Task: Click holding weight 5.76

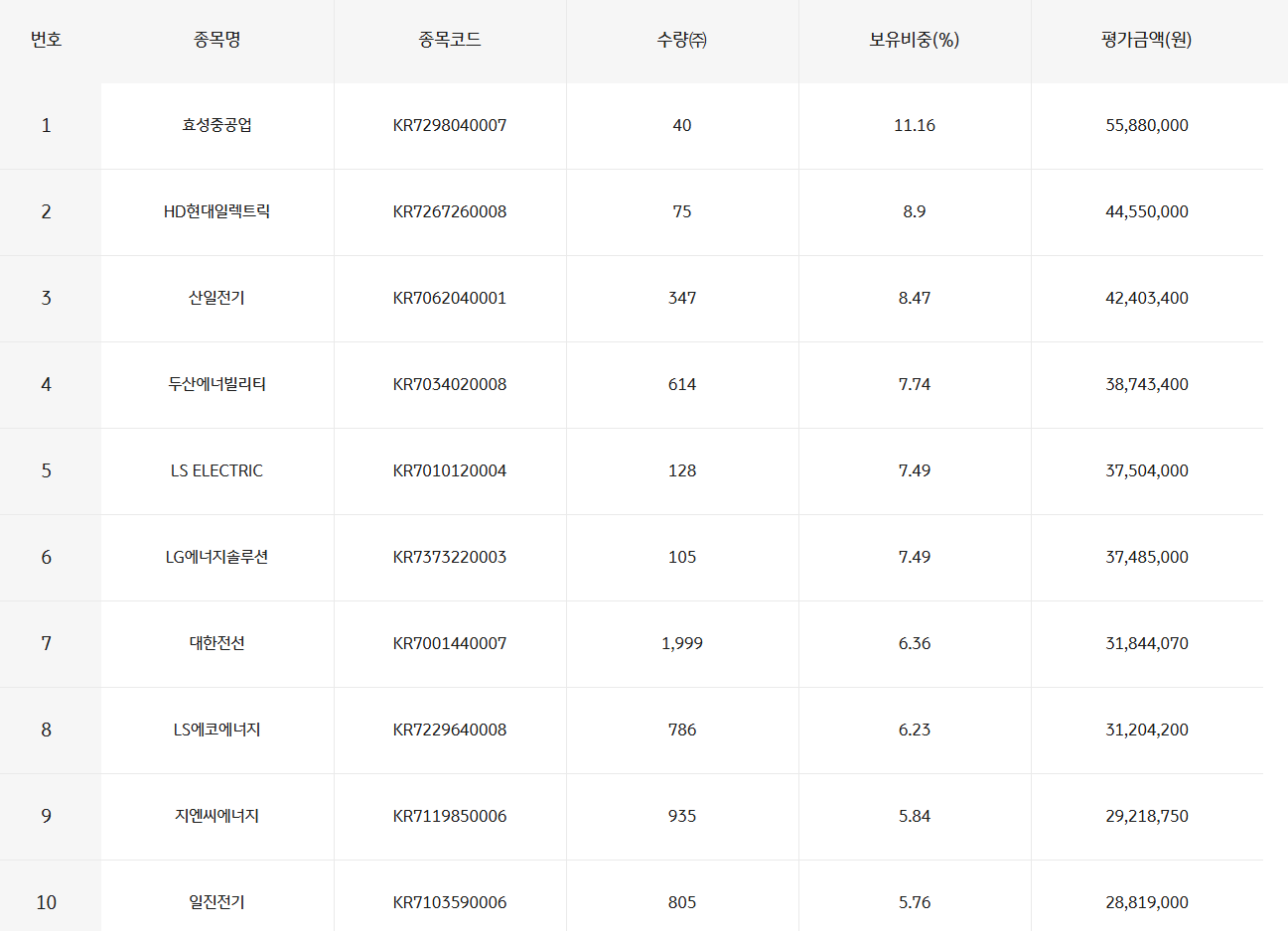Action: click(915, 902)
